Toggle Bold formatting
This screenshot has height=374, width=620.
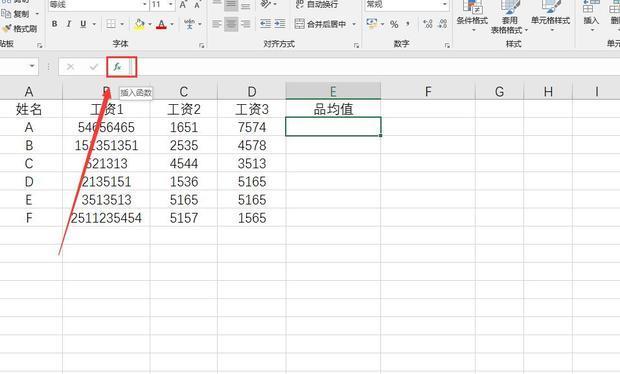[x=55, y=24]
